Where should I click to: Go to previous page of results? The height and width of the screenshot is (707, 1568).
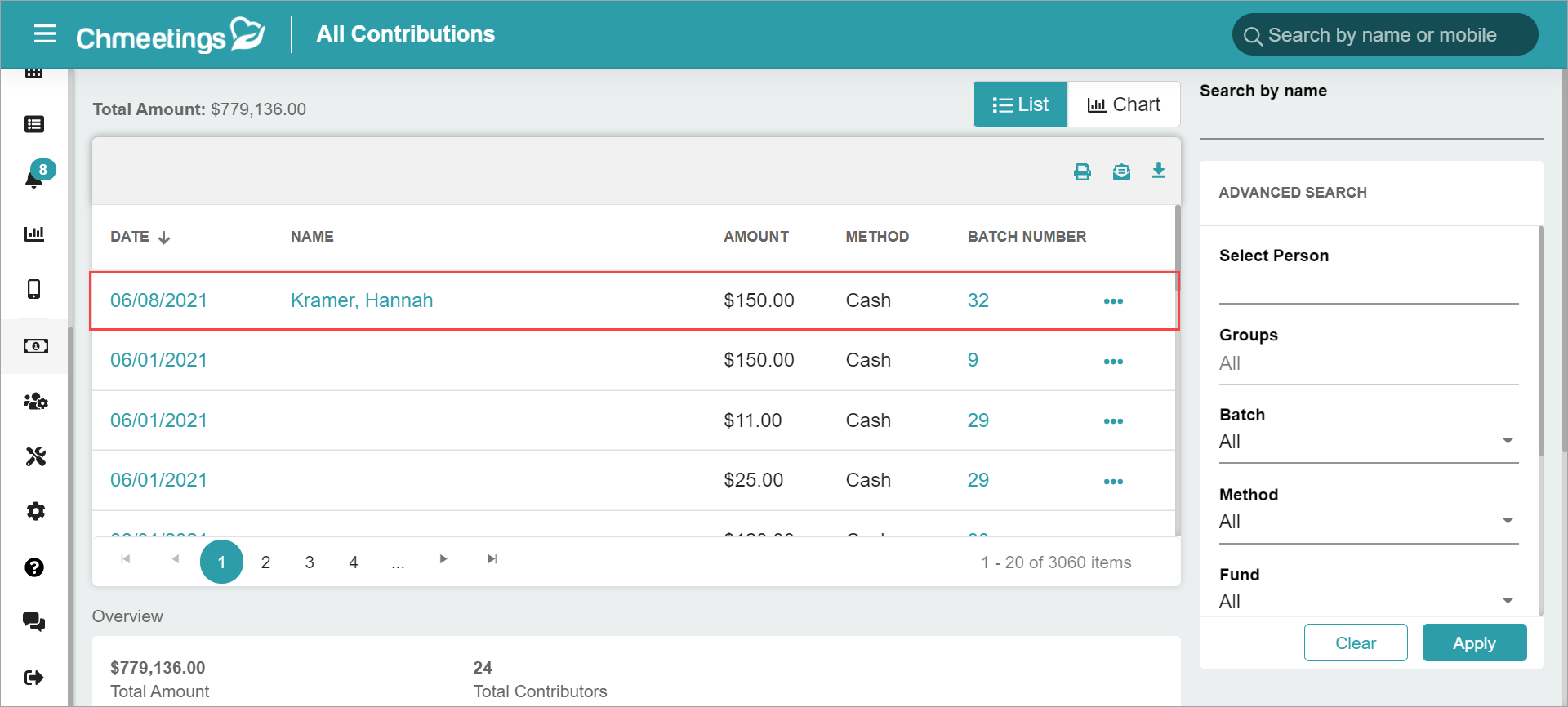176,559
